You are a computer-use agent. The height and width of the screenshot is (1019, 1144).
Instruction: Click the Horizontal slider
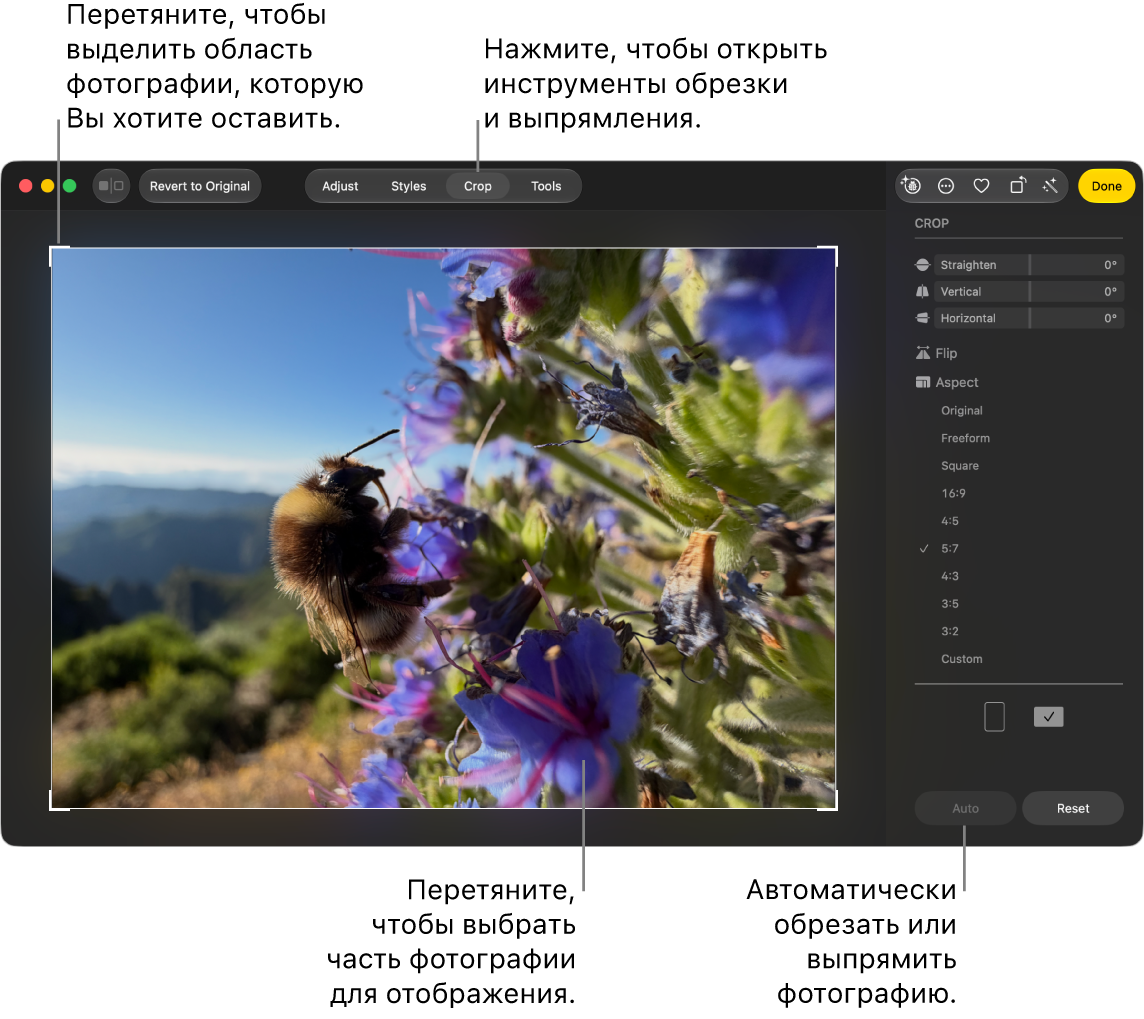[x=1029, y=318]
